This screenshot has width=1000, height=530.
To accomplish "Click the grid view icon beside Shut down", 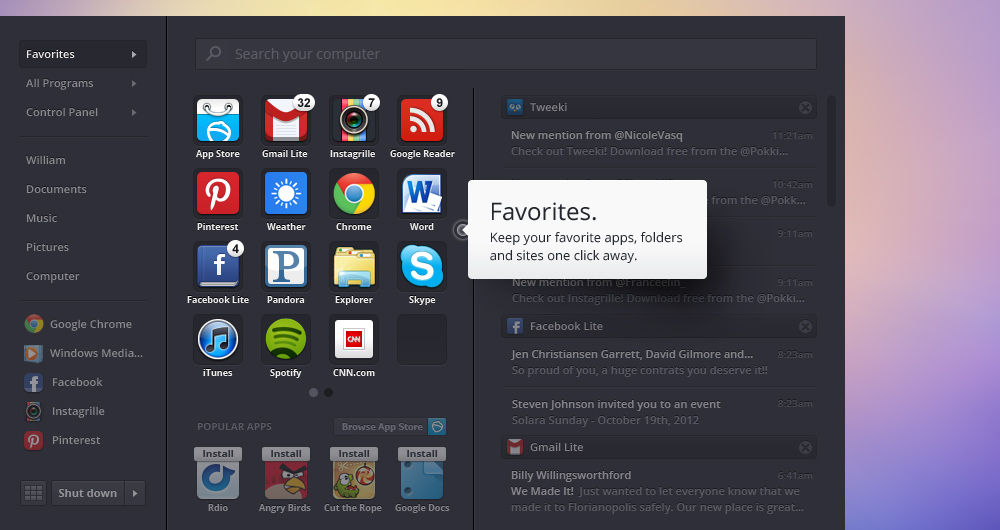I will point(33,493).
